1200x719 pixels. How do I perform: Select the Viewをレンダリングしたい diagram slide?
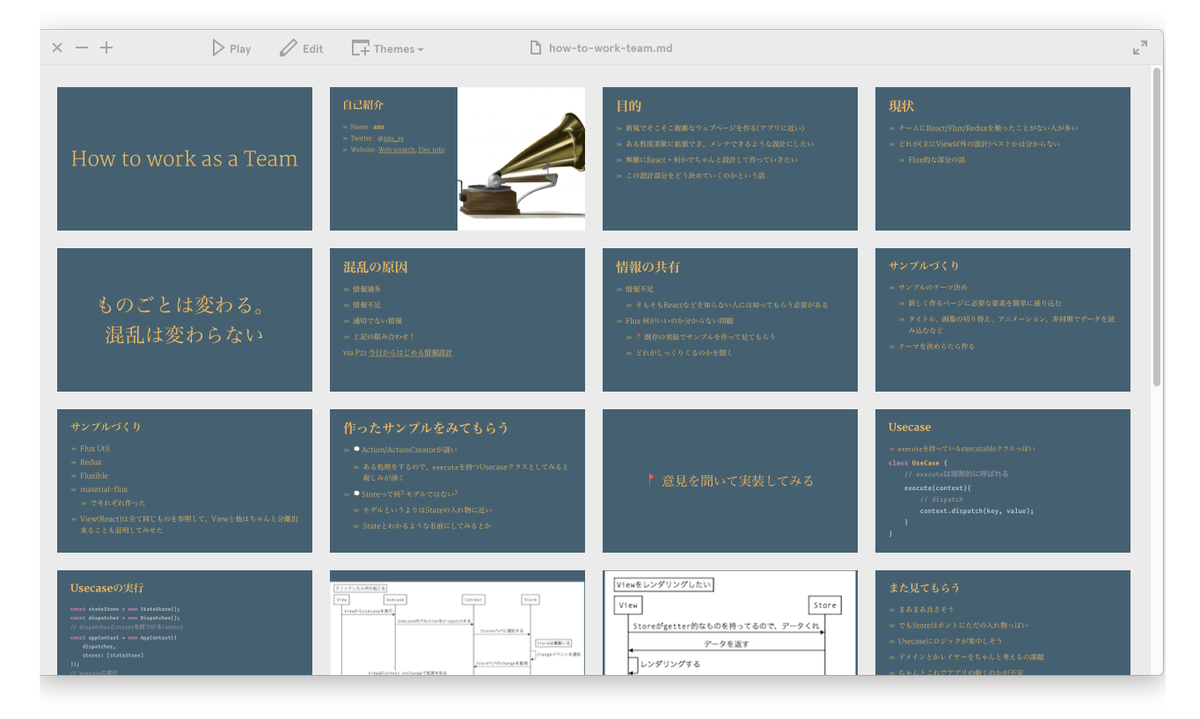[x=730, y=623]
